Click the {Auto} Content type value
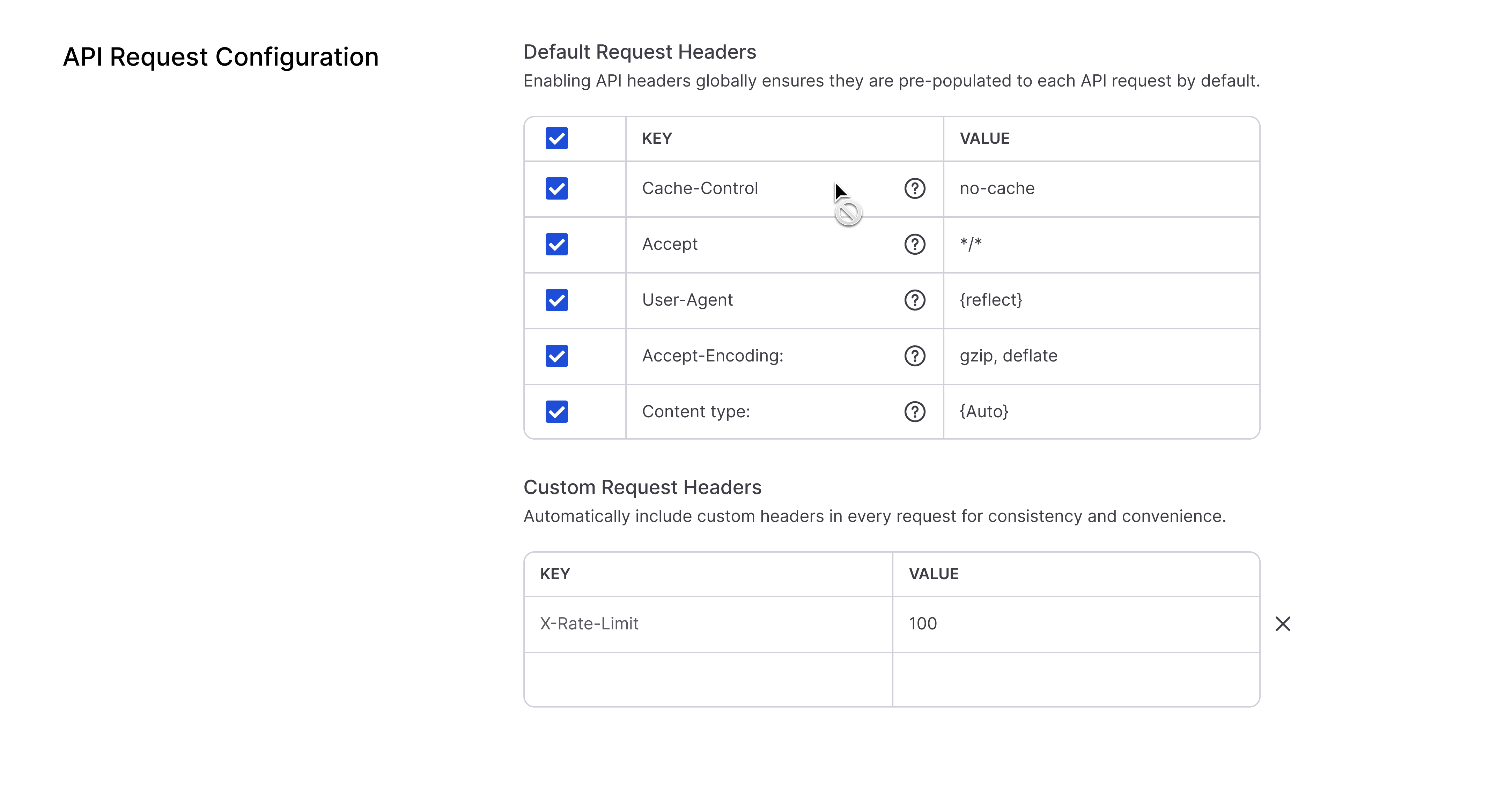This screenshot has width=1512, height=785. [x=984, y=411]
